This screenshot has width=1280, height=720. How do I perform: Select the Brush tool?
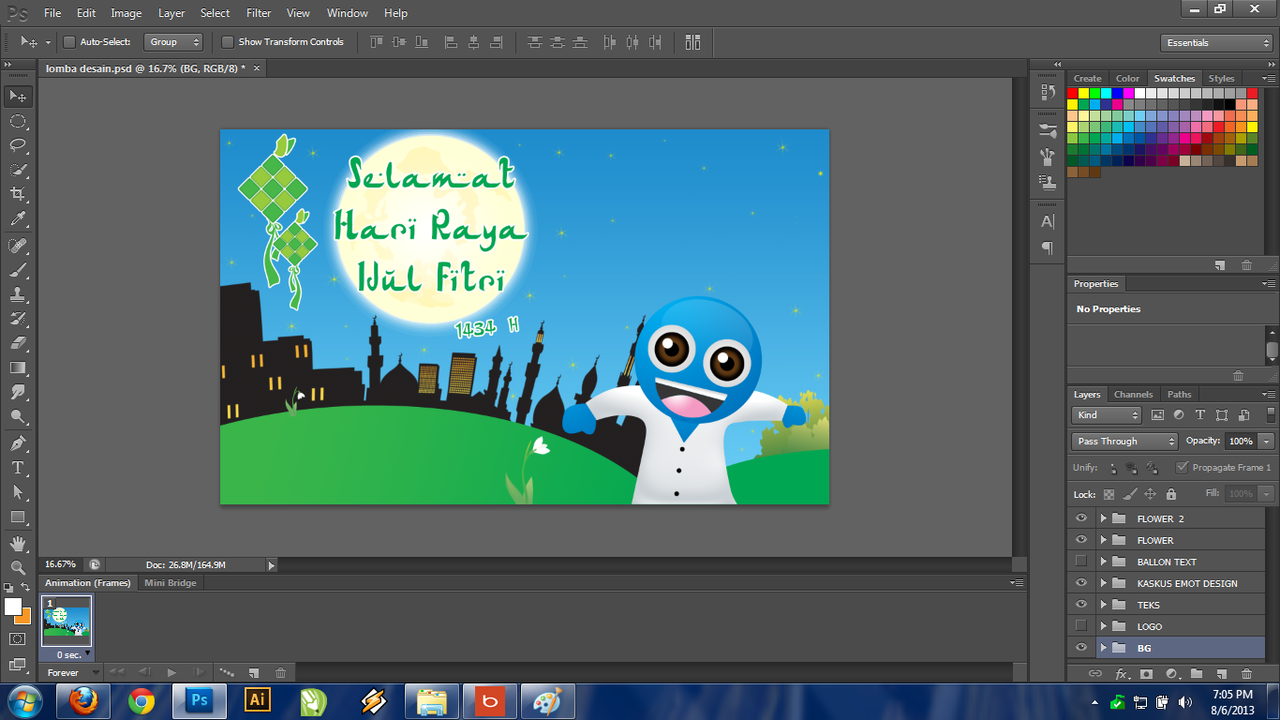(18, 270)
